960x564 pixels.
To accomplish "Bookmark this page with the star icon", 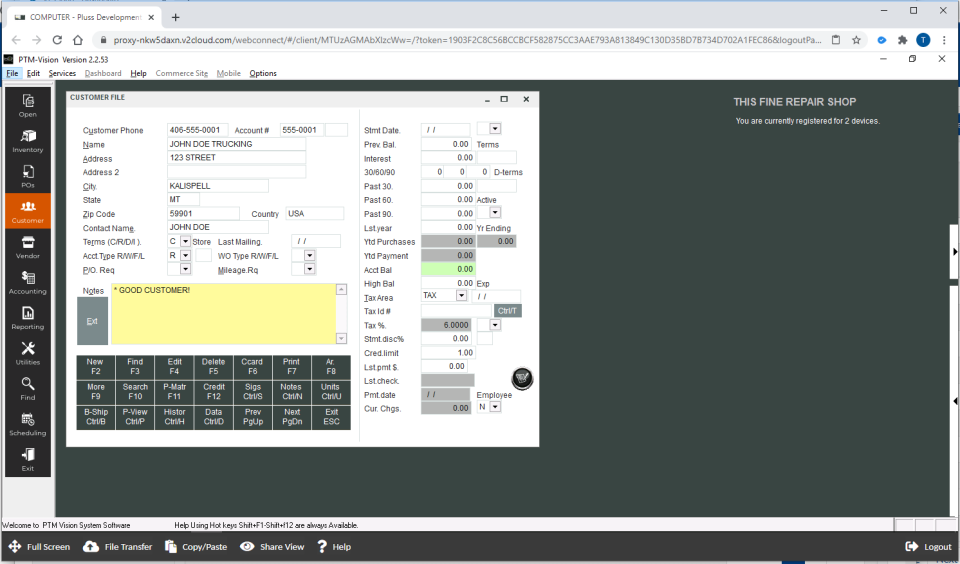I will [856, 40].
